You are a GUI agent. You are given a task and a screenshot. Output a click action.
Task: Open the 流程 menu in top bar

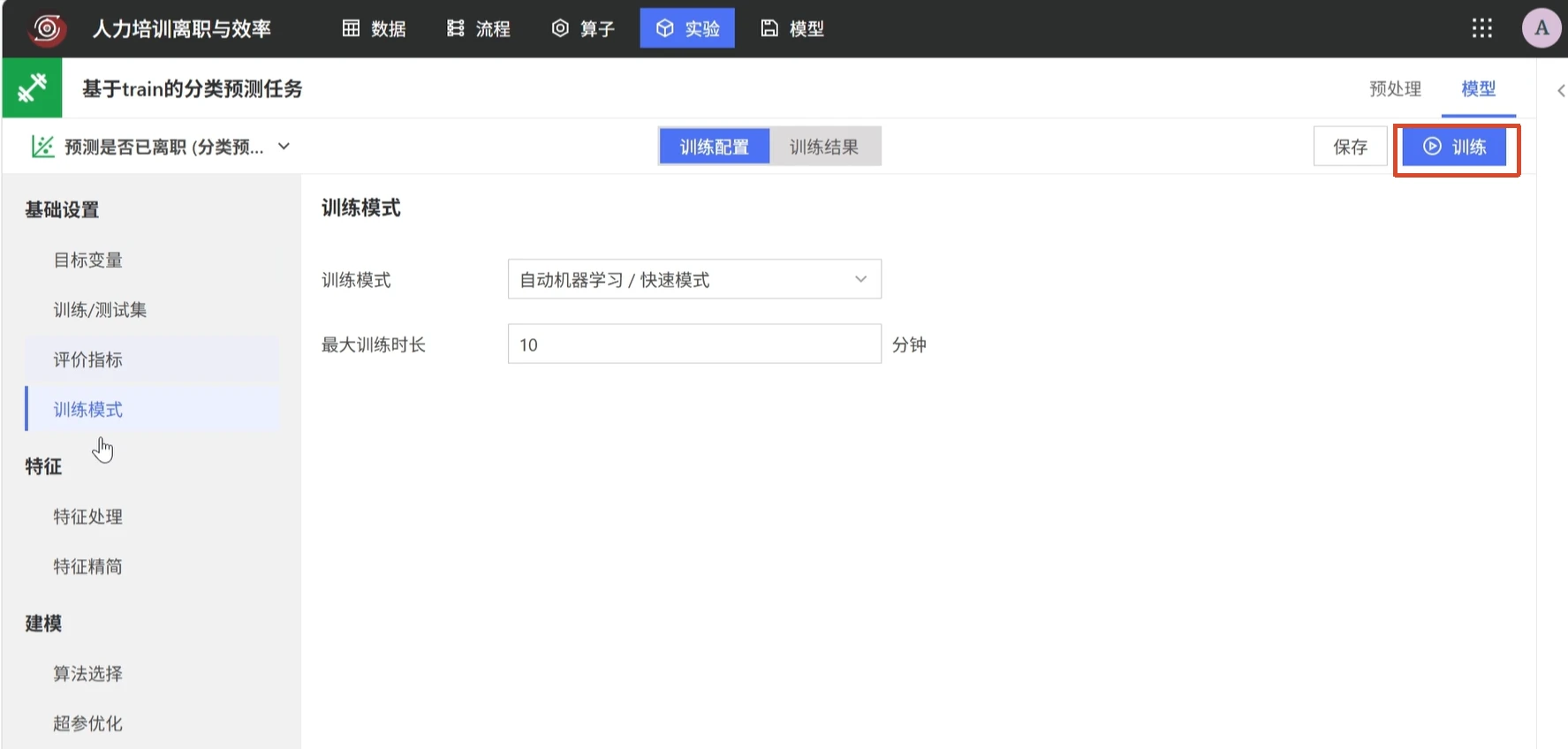pos(479,28)
